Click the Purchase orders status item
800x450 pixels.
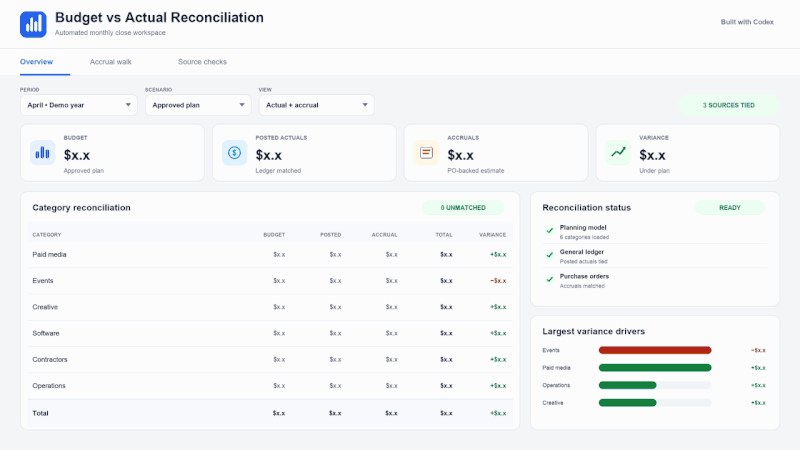655,281
